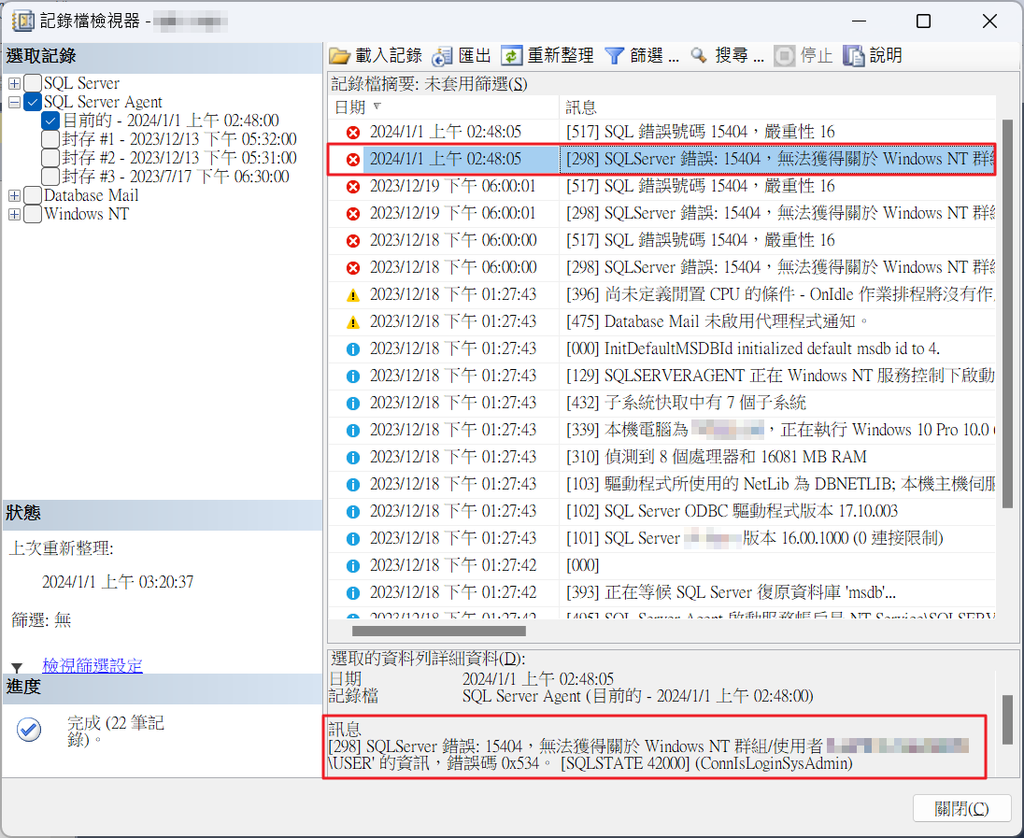Expand the Database Mail tree node
1024x838 pixels.
coord(14,195)
